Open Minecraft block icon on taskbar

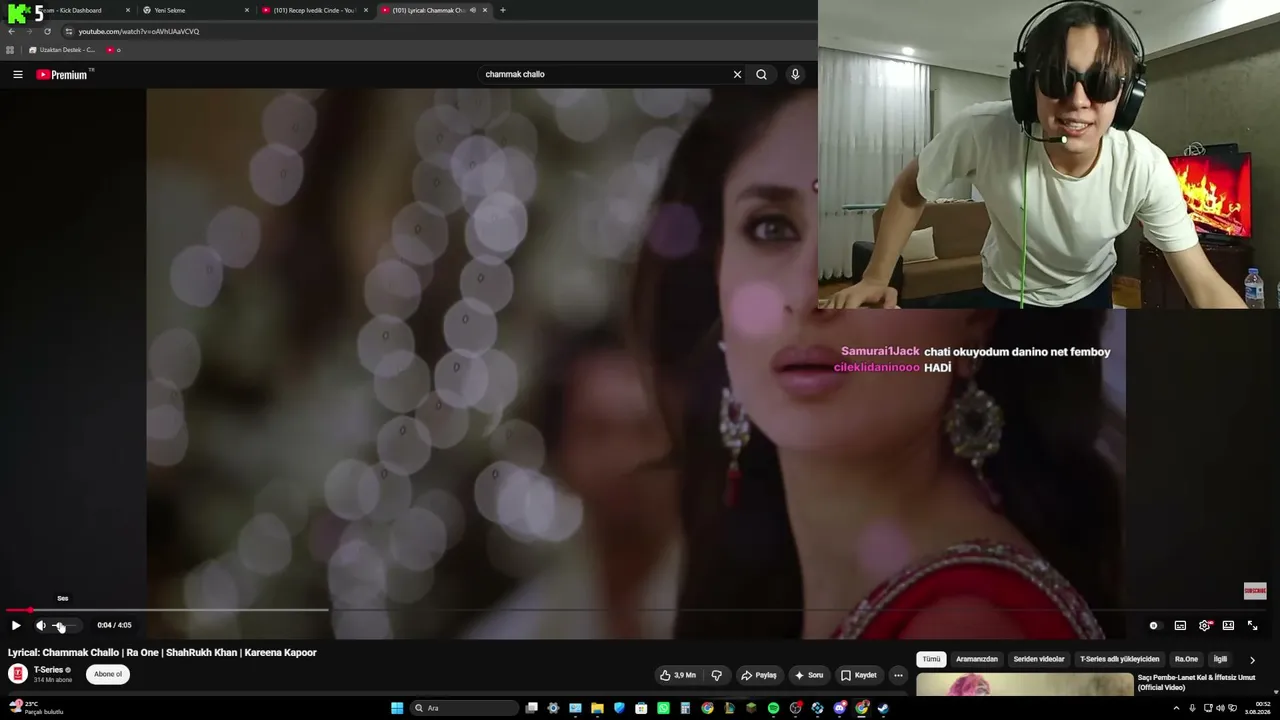pos(751,708)
